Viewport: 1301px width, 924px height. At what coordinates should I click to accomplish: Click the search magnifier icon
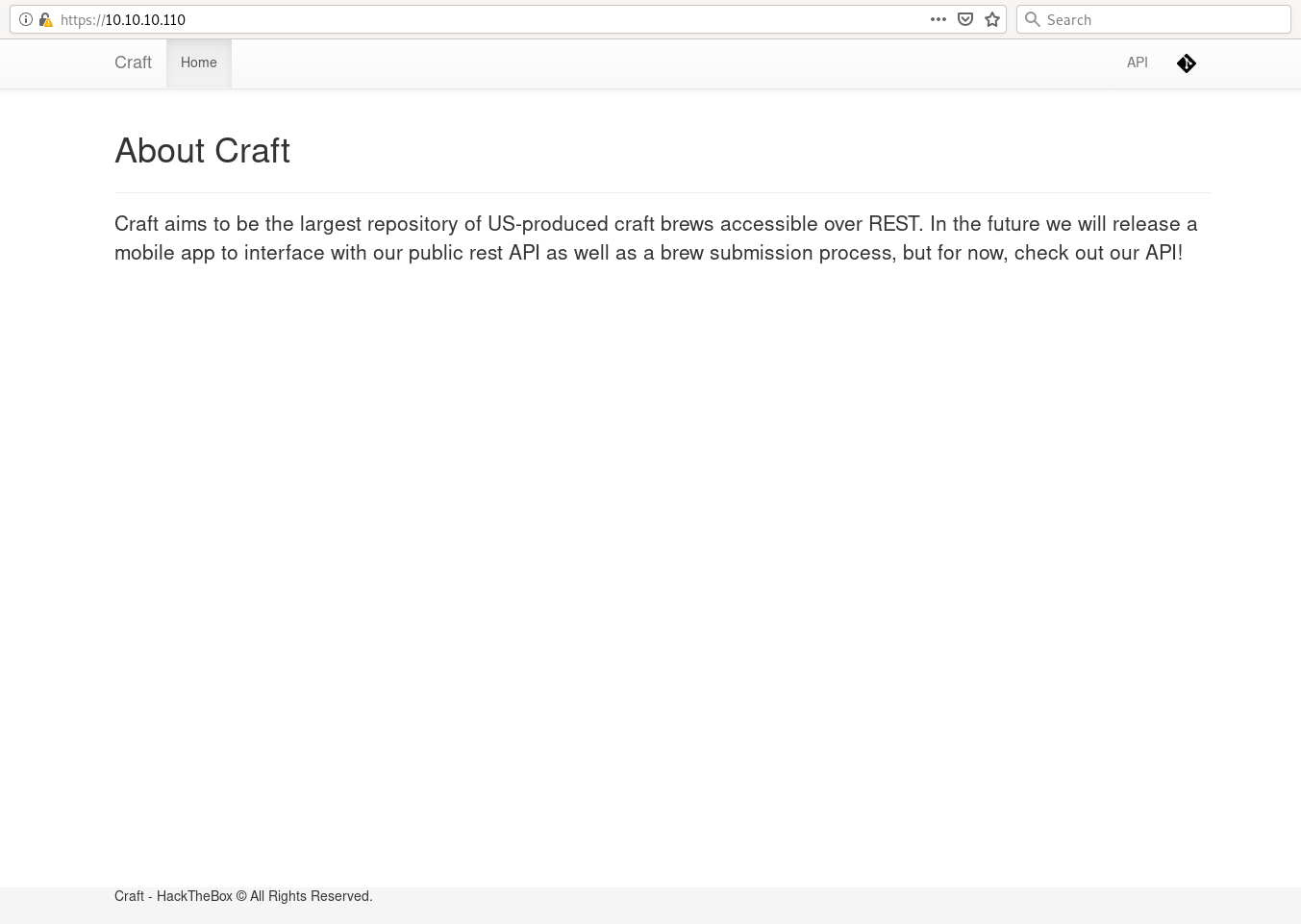tap(1033, 19)
